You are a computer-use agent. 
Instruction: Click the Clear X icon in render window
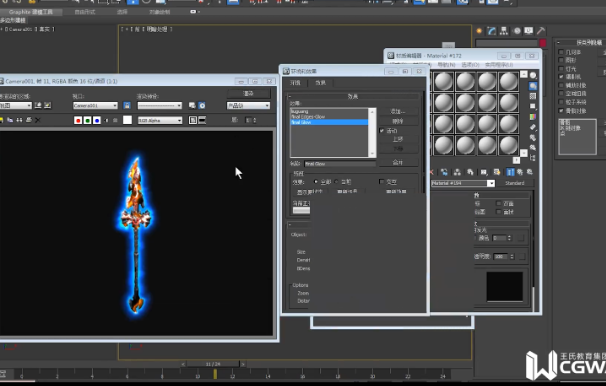(x=37, y=120)
